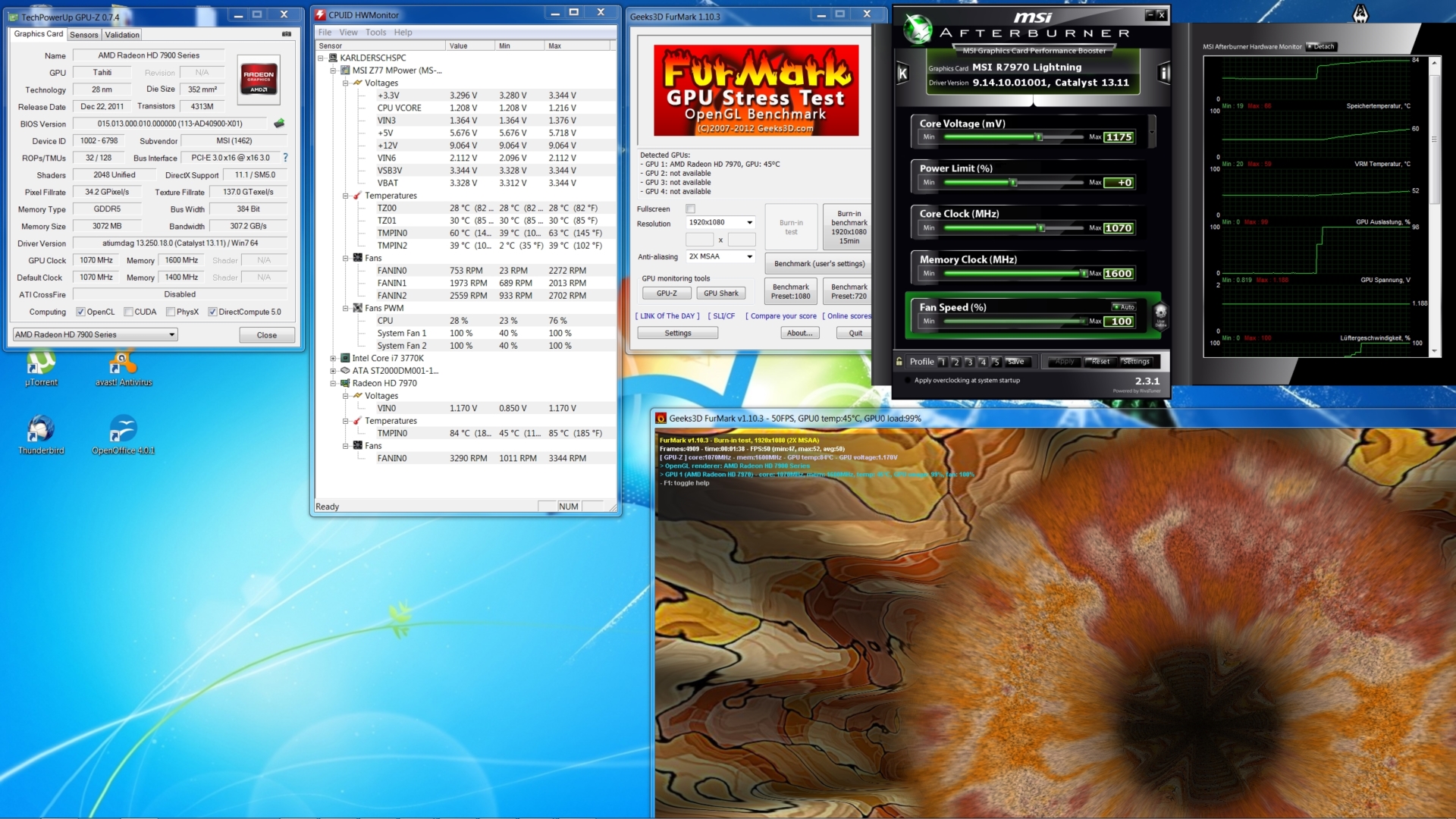Click the Afterburner information i icon
This screenshot has height=819, width=1456.
(1164, 73)
